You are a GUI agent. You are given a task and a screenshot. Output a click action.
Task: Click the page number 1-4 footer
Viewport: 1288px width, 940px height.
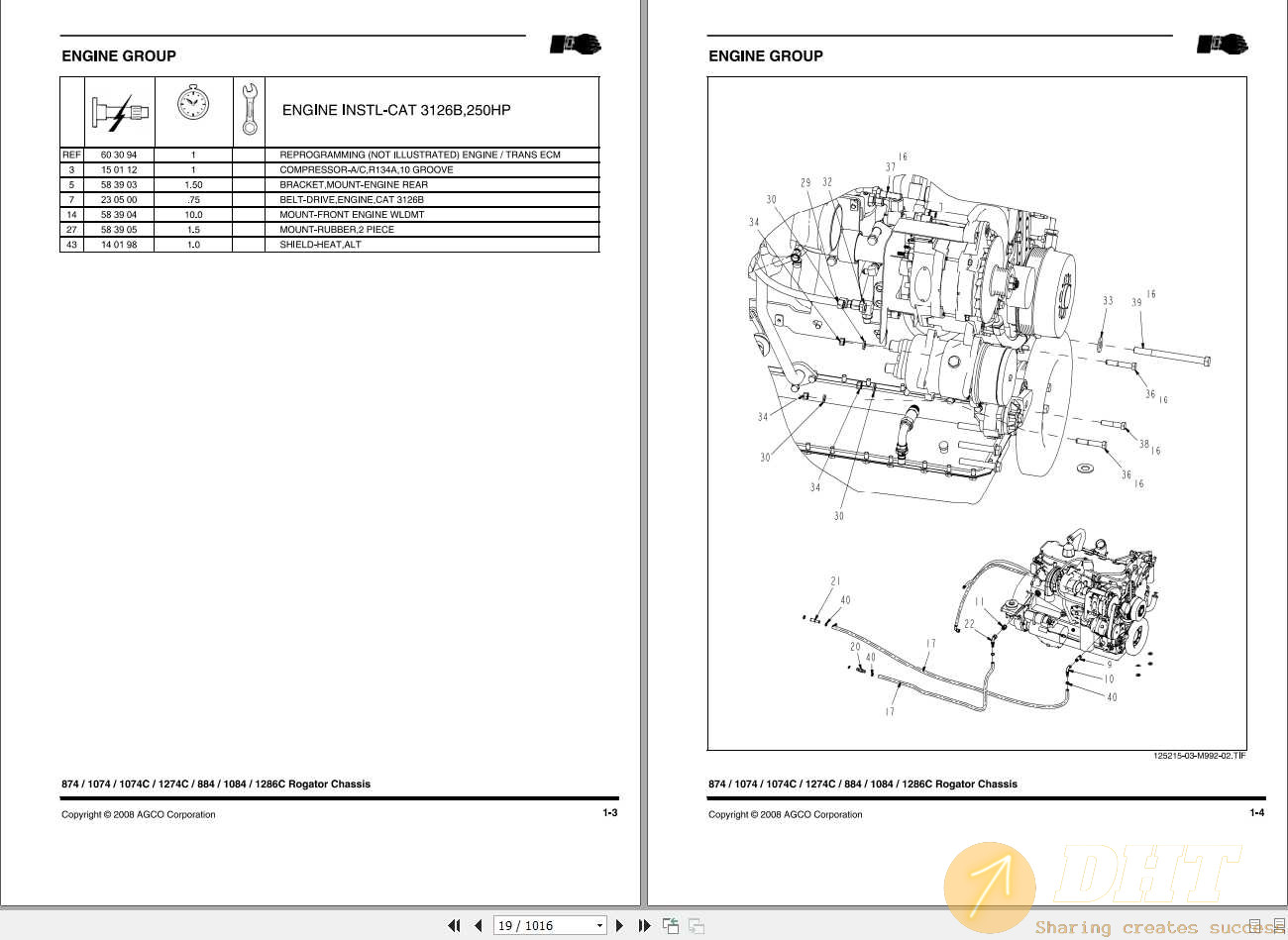(1257, 812)
